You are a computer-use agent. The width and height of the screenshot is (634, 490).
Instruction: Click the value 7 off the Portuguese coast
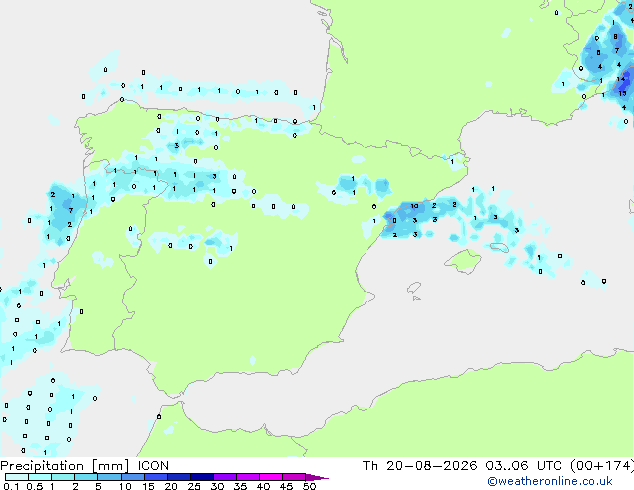(71, 210)
